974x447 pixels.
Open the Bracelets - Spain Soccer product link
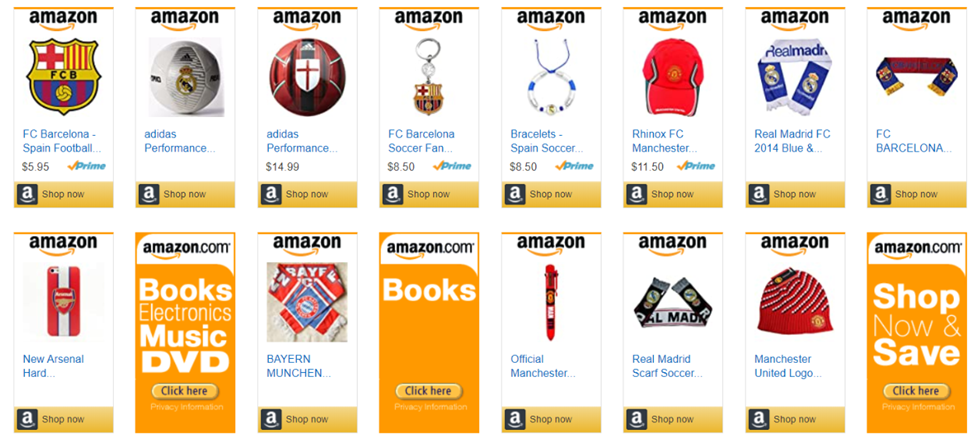click(x=547, y=142)
